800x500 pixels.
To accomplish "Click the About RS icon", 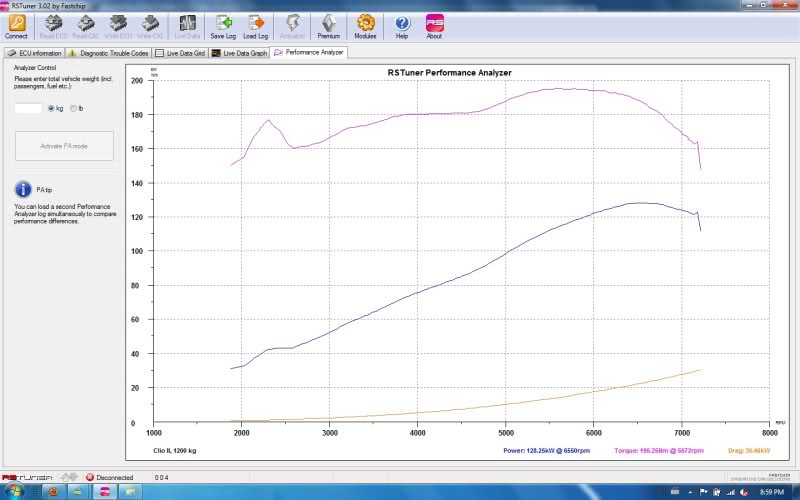I will tap(434, 24).
